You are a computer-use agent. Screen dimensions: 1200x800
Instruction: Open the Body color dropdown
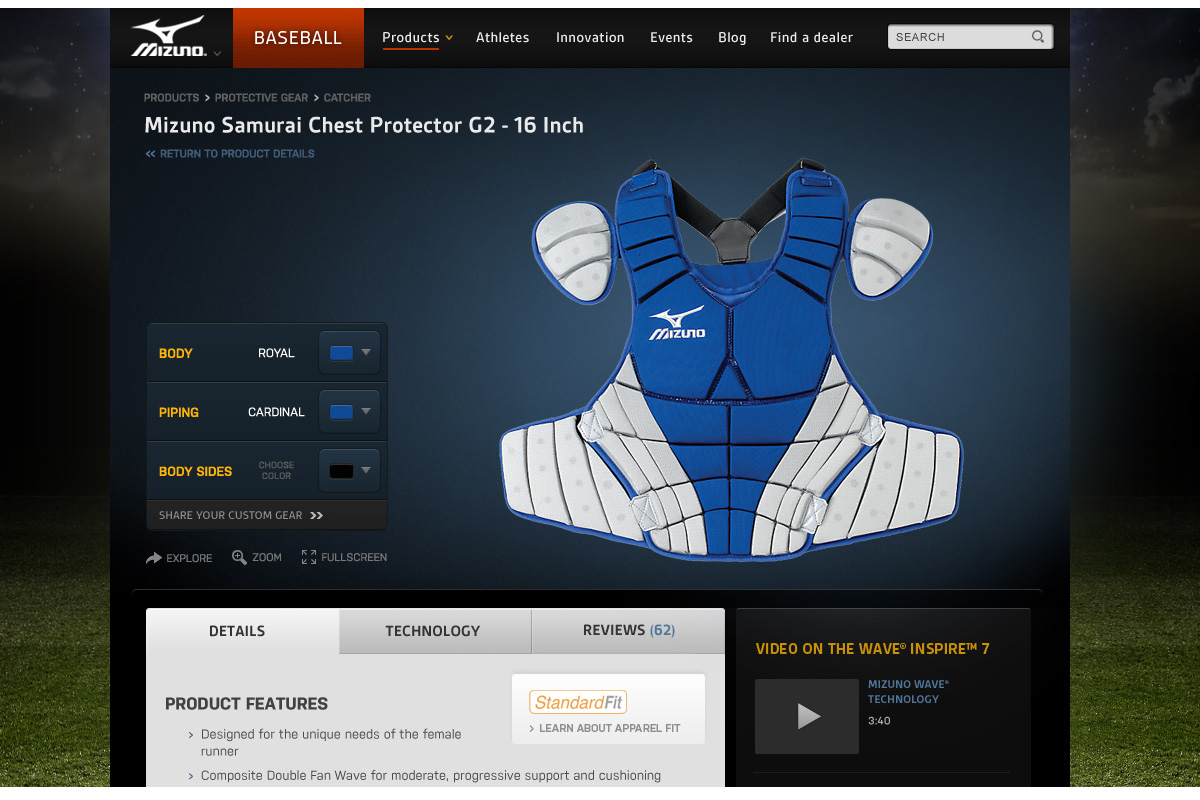tap(349, 353)
